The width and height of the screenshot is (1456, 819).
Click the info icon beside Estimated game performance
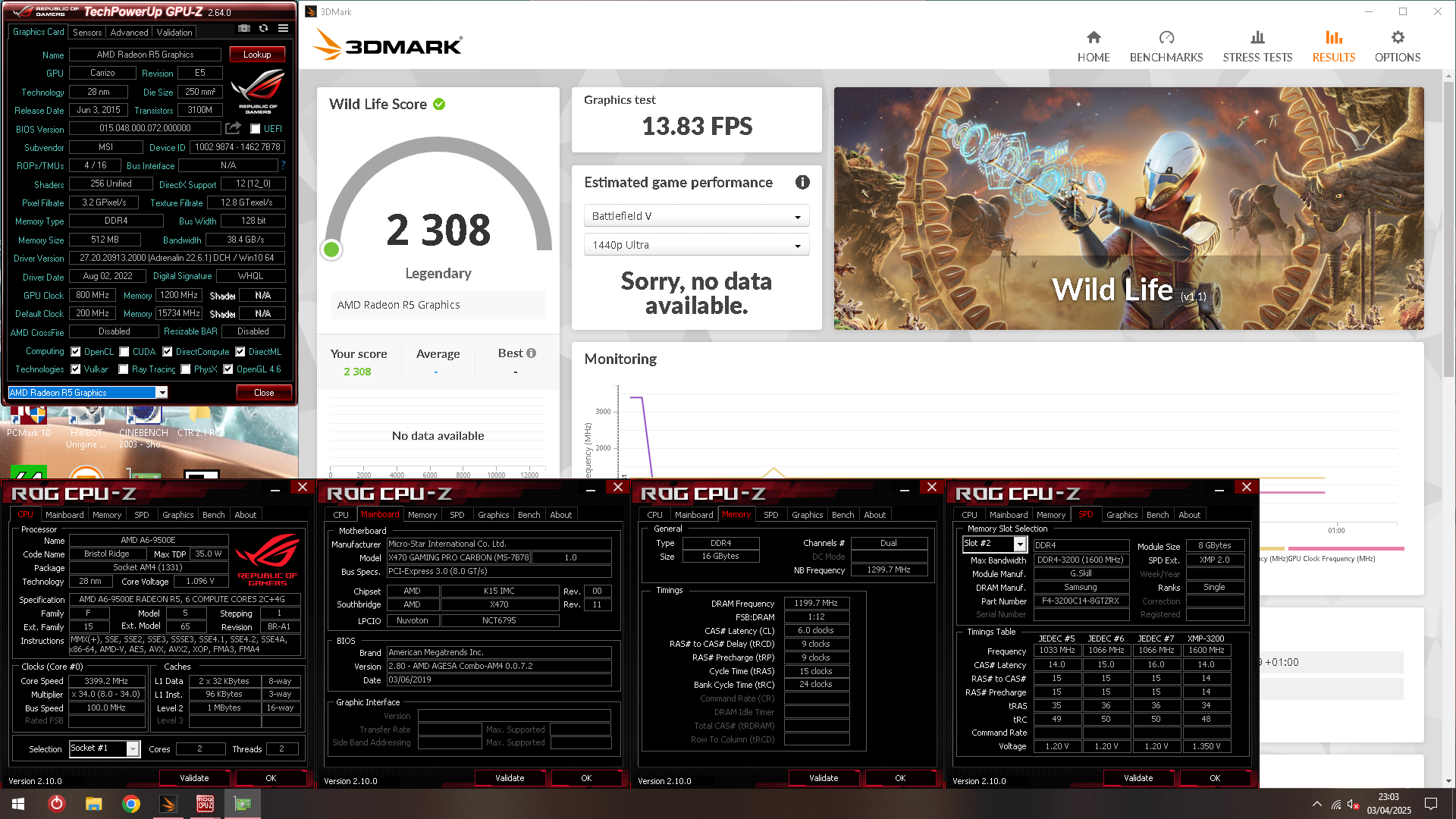[802, 182]
